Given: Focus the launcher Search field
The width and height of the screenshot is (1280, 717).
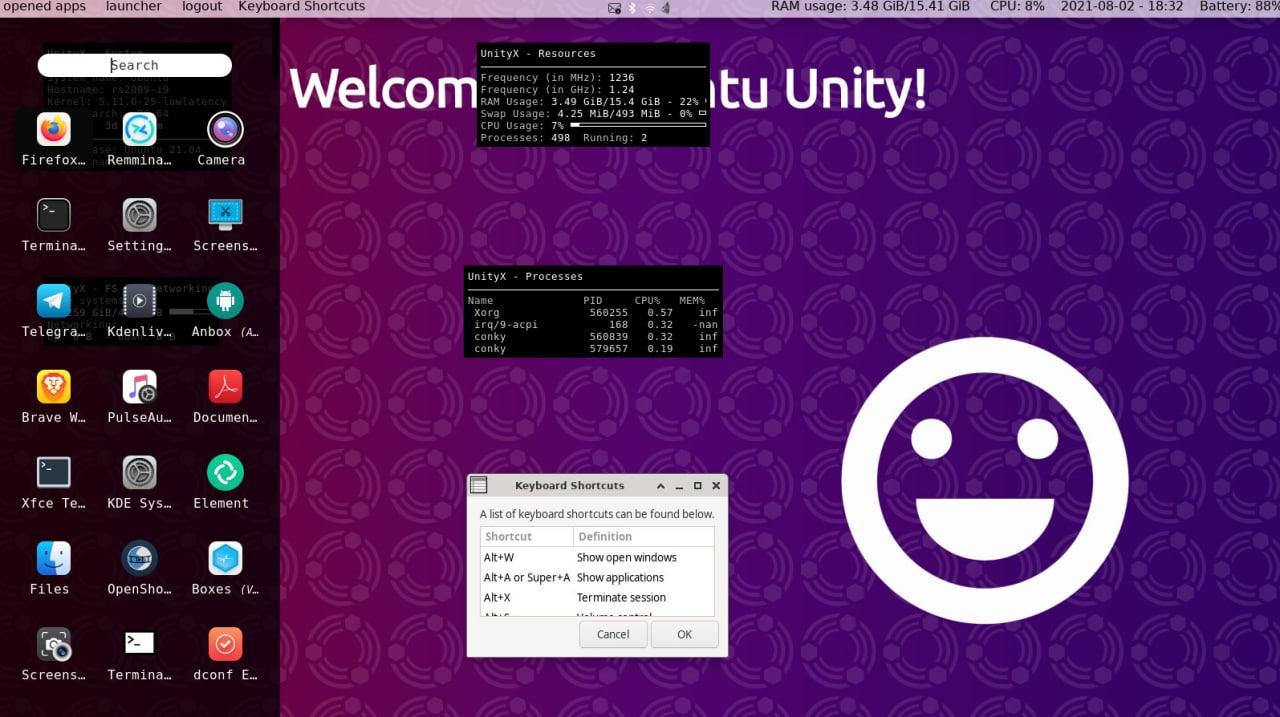Looking at the screenshot, I should point(135,65).
